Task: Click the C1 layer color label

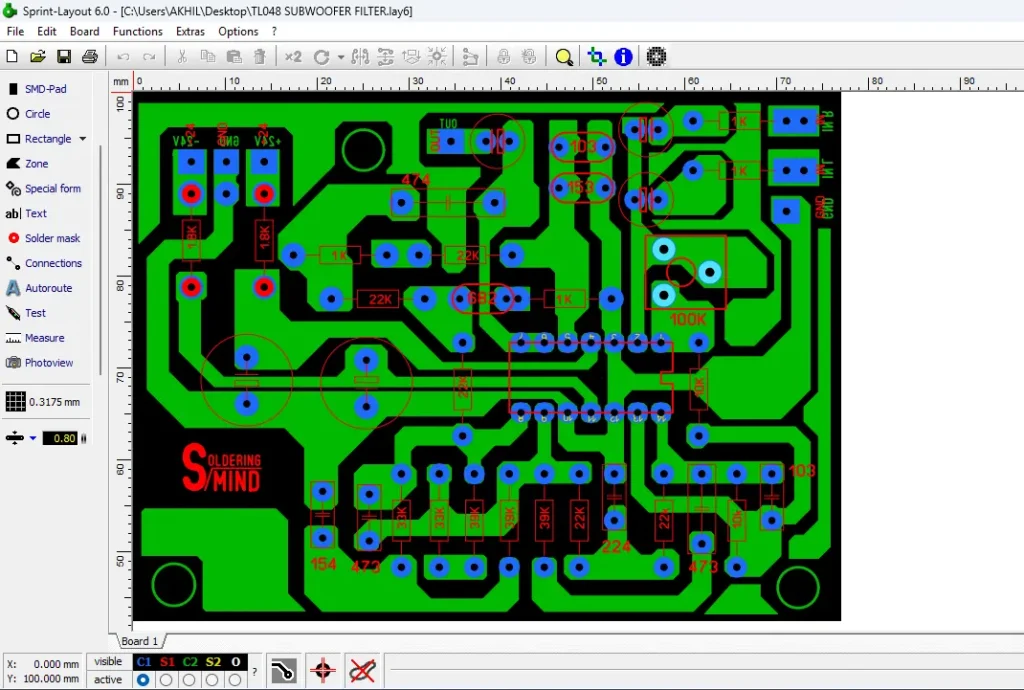Action: (x=143, y=661)
